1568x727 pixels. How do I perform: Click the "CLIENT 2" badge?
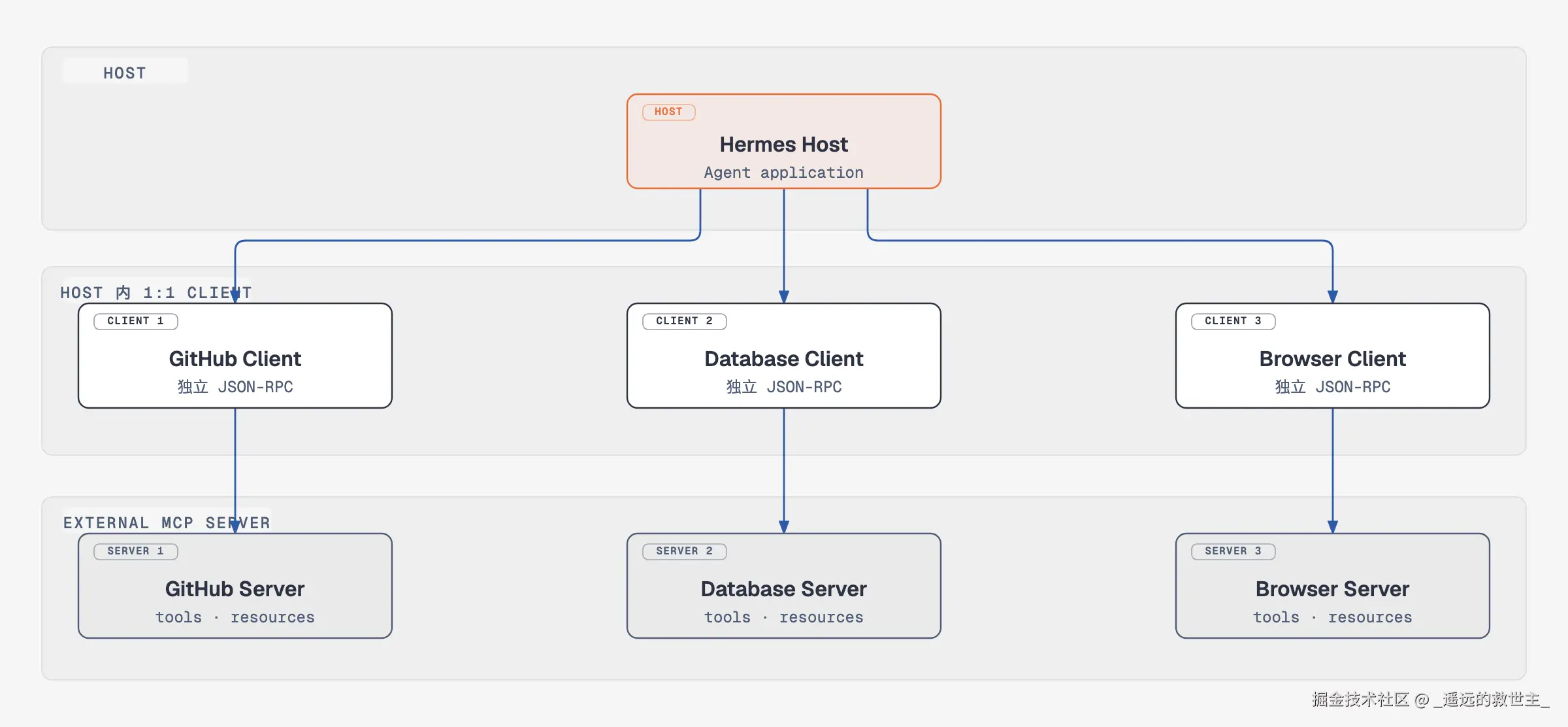tap(685, 321)
